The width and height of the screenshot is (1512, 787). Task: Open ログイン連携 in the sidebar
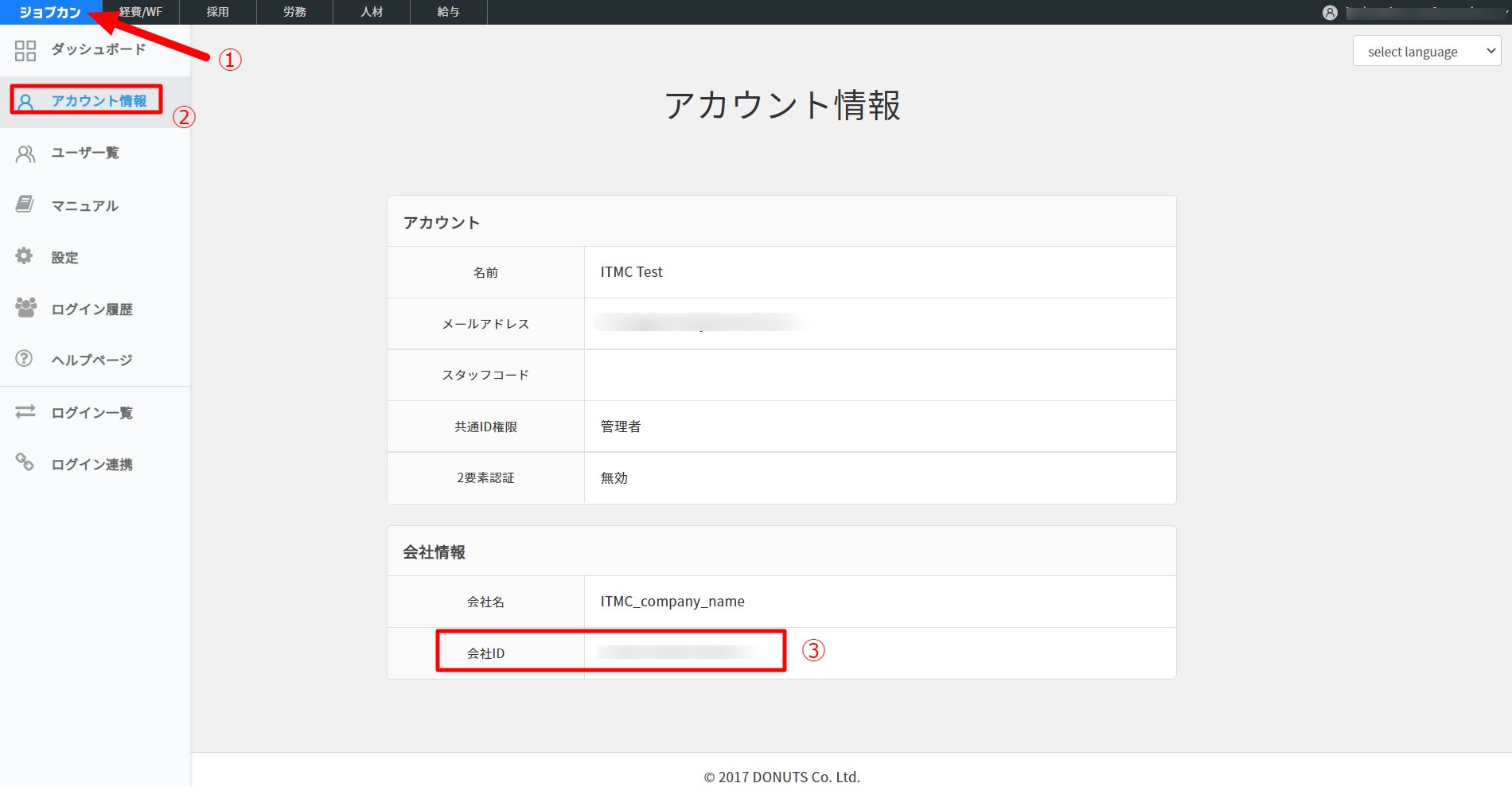pyautogui.click(x=92, y=465)
